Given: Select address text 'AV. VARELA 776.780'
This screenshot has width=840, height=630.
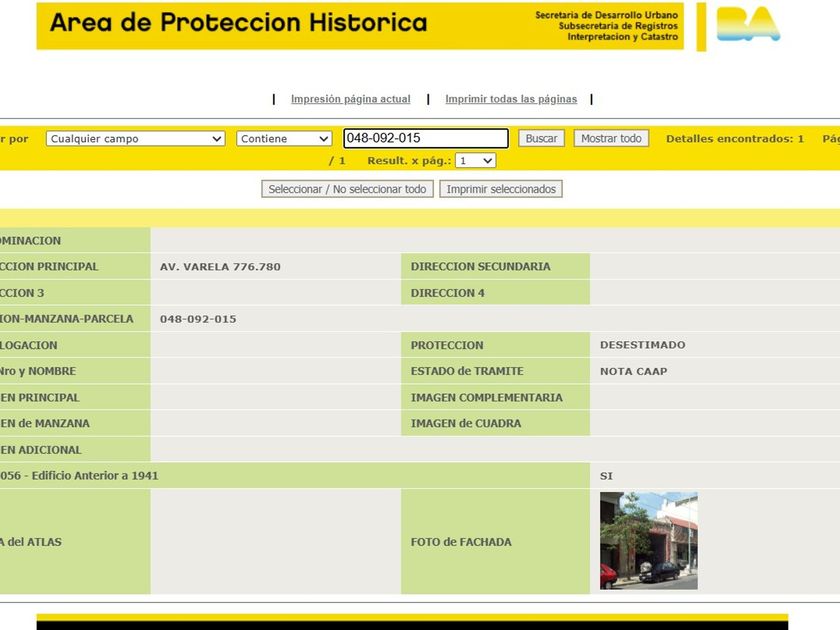Looking at the screenshot, I should point(220,267).
